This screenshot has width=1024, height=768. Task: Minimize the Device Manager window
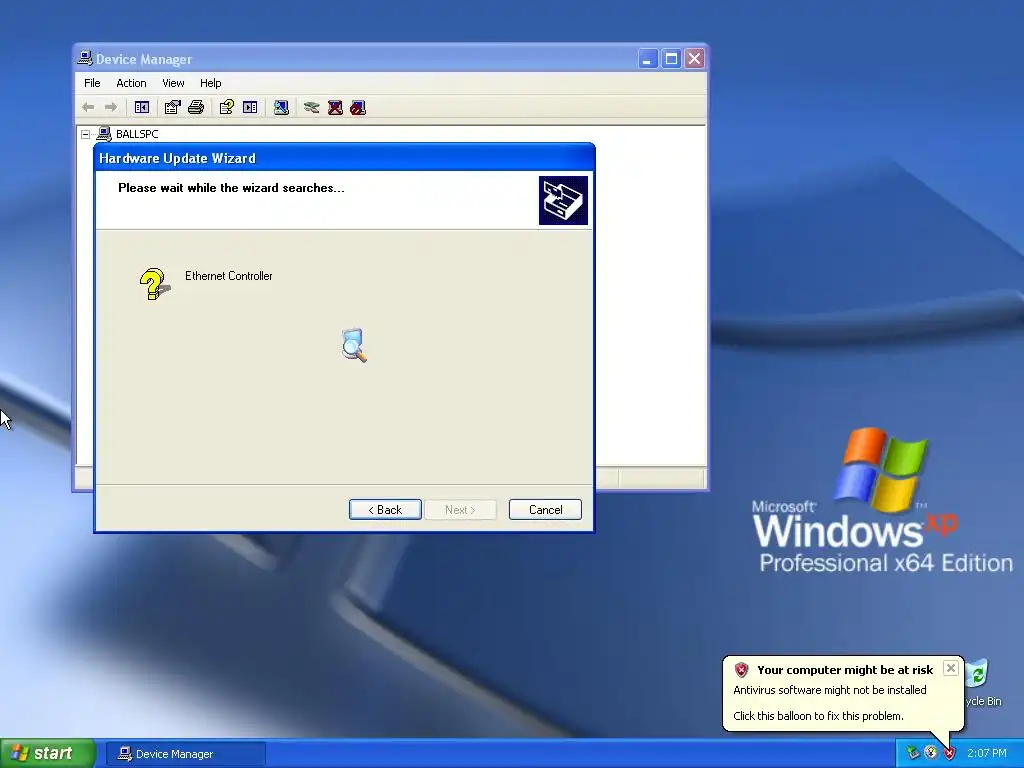click(x=647, y=59)
